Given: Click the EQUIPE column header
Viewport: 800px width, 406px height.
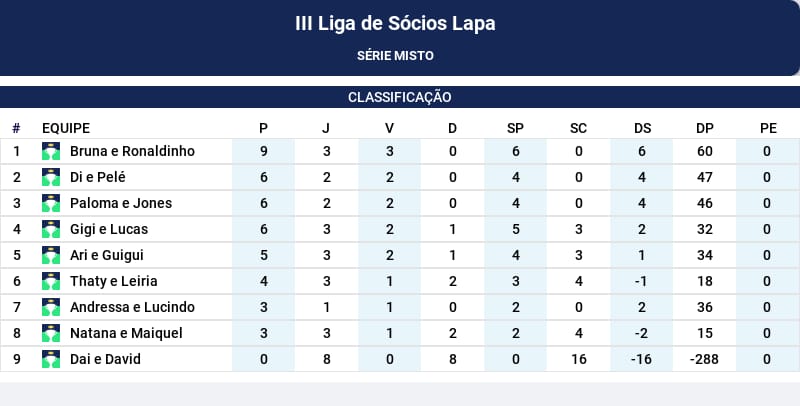Looking at the screenshot, I should point(66,128).
